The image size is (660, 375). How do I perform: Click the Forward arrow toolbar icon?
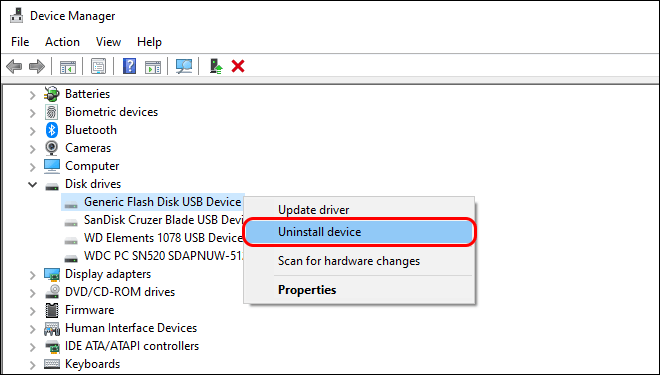click(x=37, y=66)
